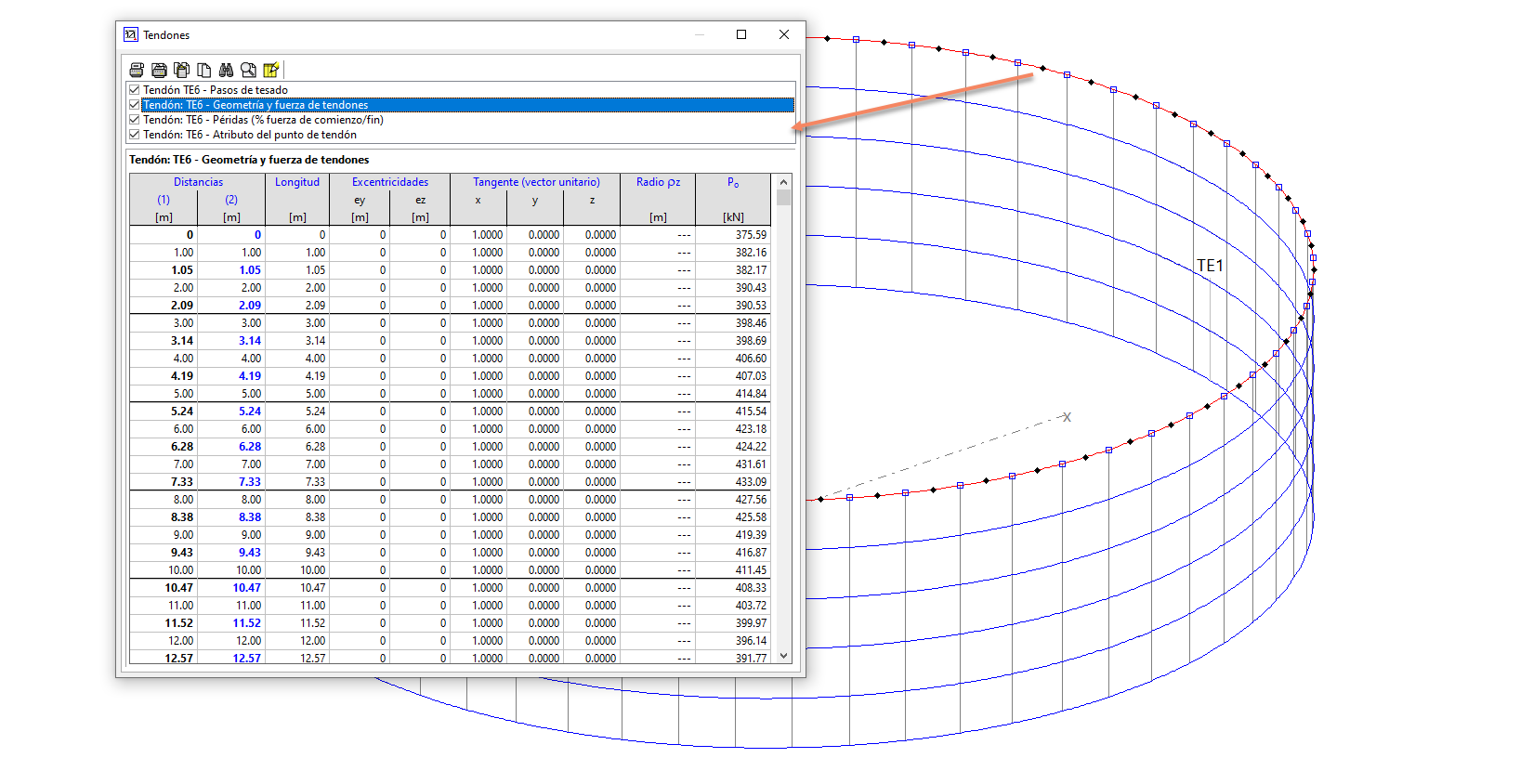The height and width of the screenshot is (784, 1533).
Task: Click P₀ cell with value 382.16
Action: pyautogui.click(x=733, y=253)
